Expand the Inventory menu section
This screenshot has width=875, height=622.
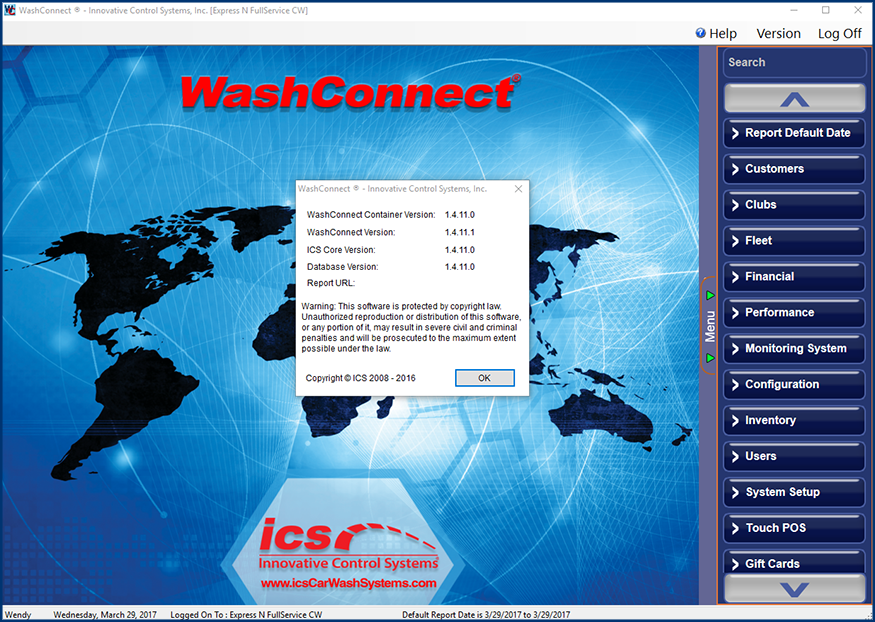click(794, 421)
